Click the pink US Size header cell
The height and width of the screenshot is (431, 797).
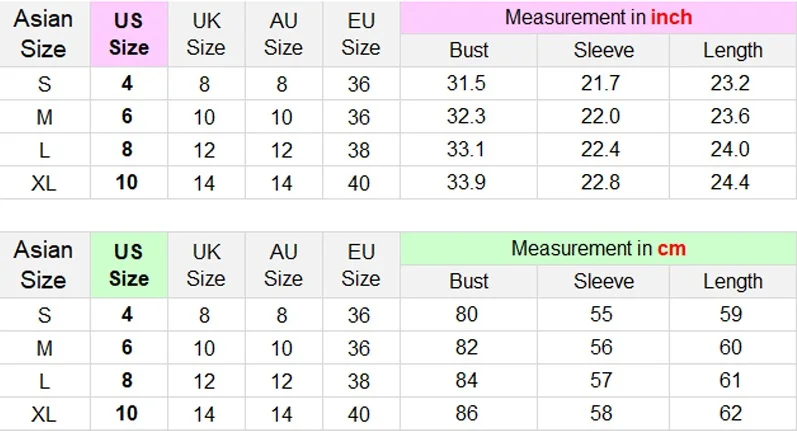click(128, 34)
